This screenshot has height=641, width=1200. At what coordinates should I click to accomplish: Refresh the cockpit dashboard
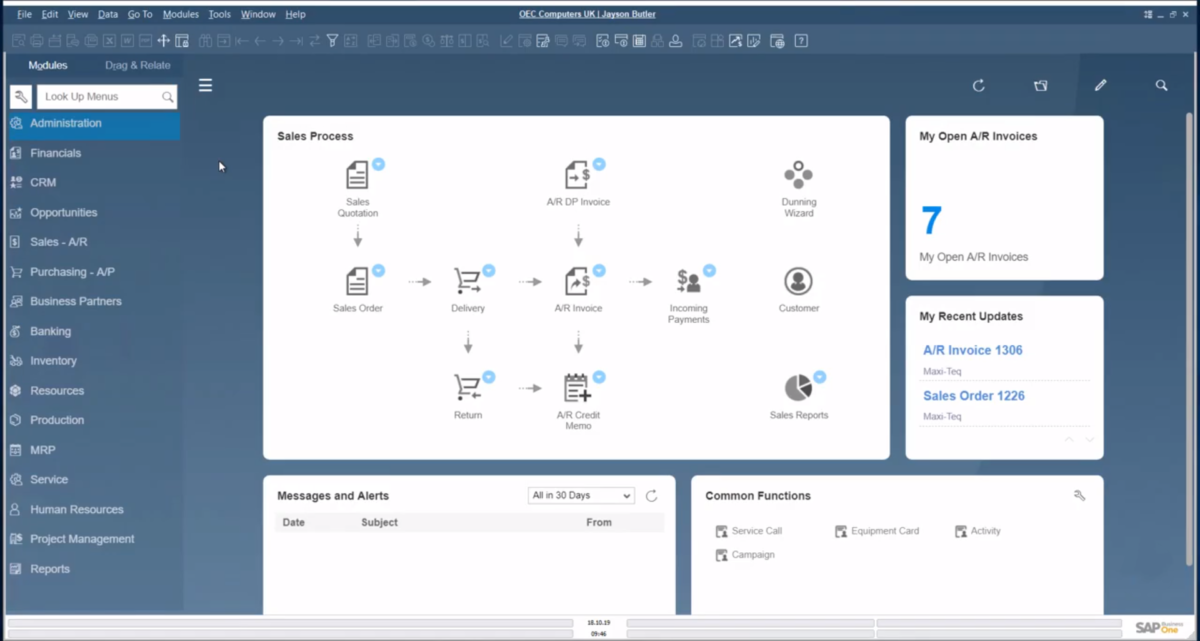(x=979, y=86)
